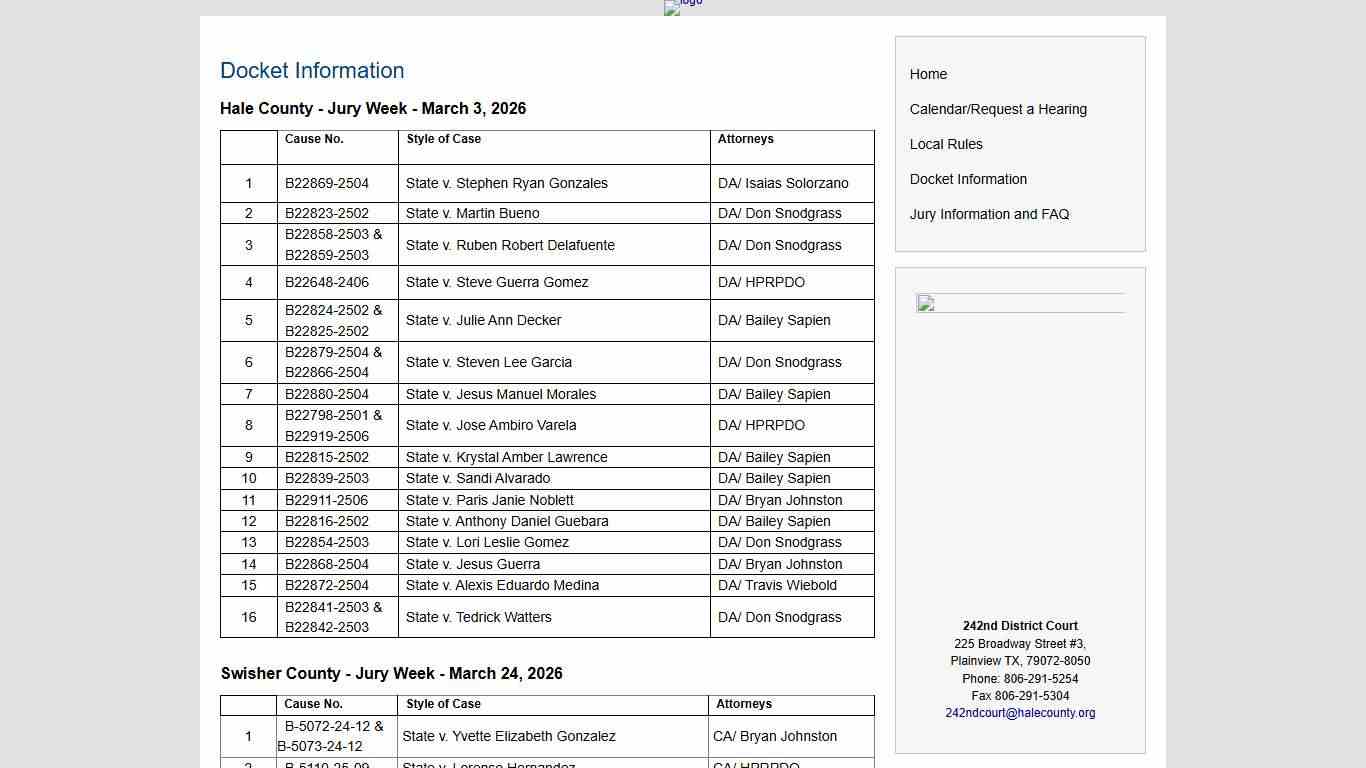
Task: Click the Hale County Jury Week heading
Action: 372,109
